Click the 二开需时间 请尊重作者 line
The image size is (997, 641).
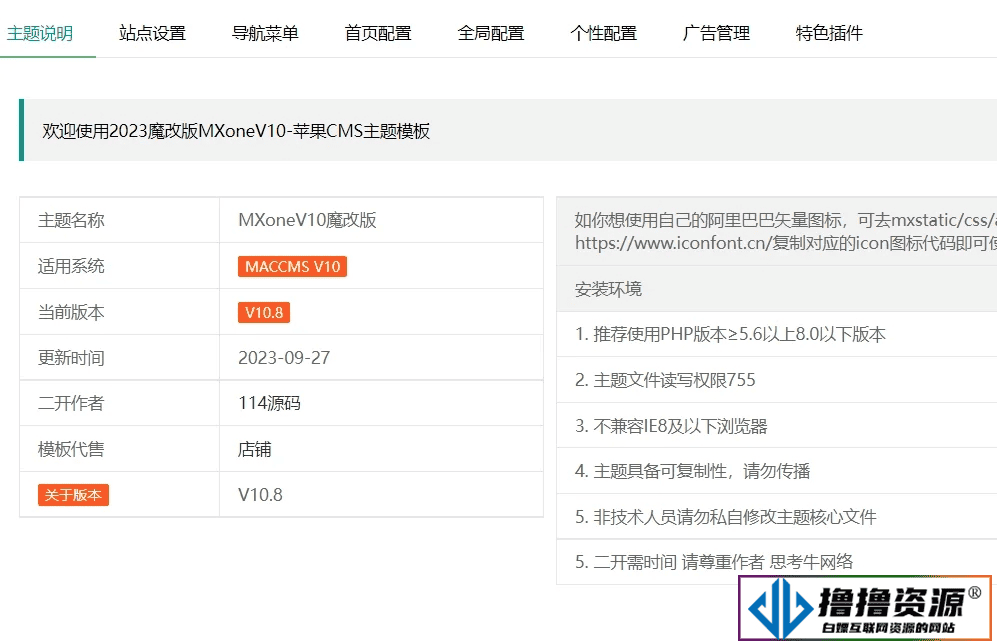point(714,562)
